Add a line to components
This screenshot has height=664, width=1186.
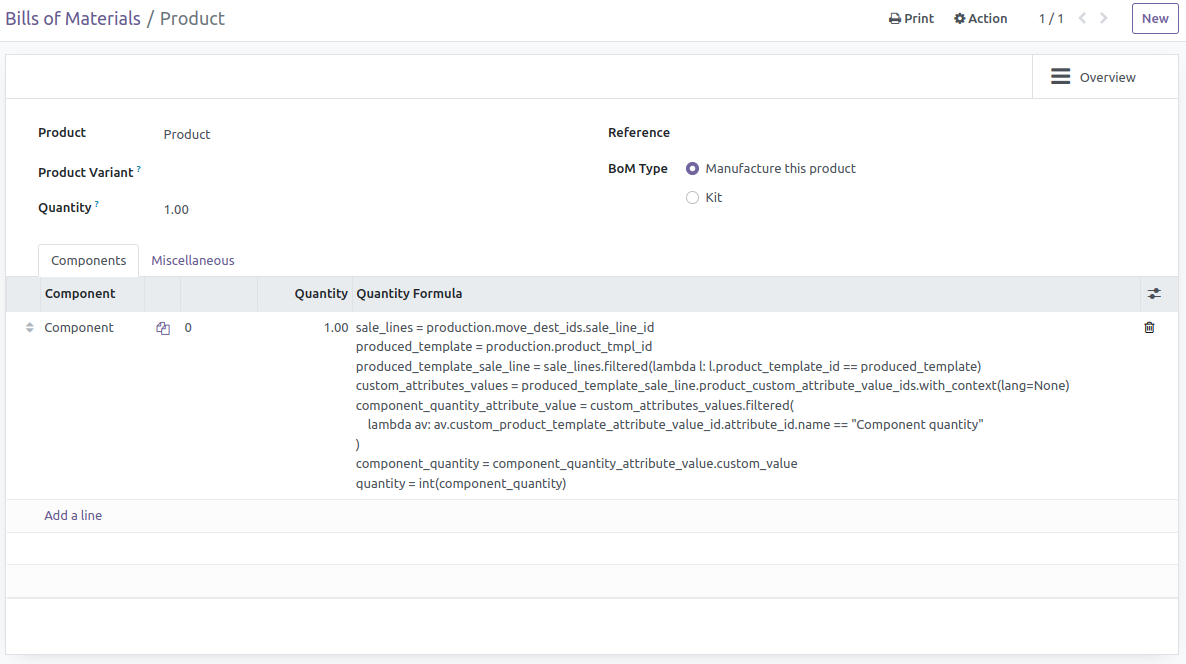point(73,516)
